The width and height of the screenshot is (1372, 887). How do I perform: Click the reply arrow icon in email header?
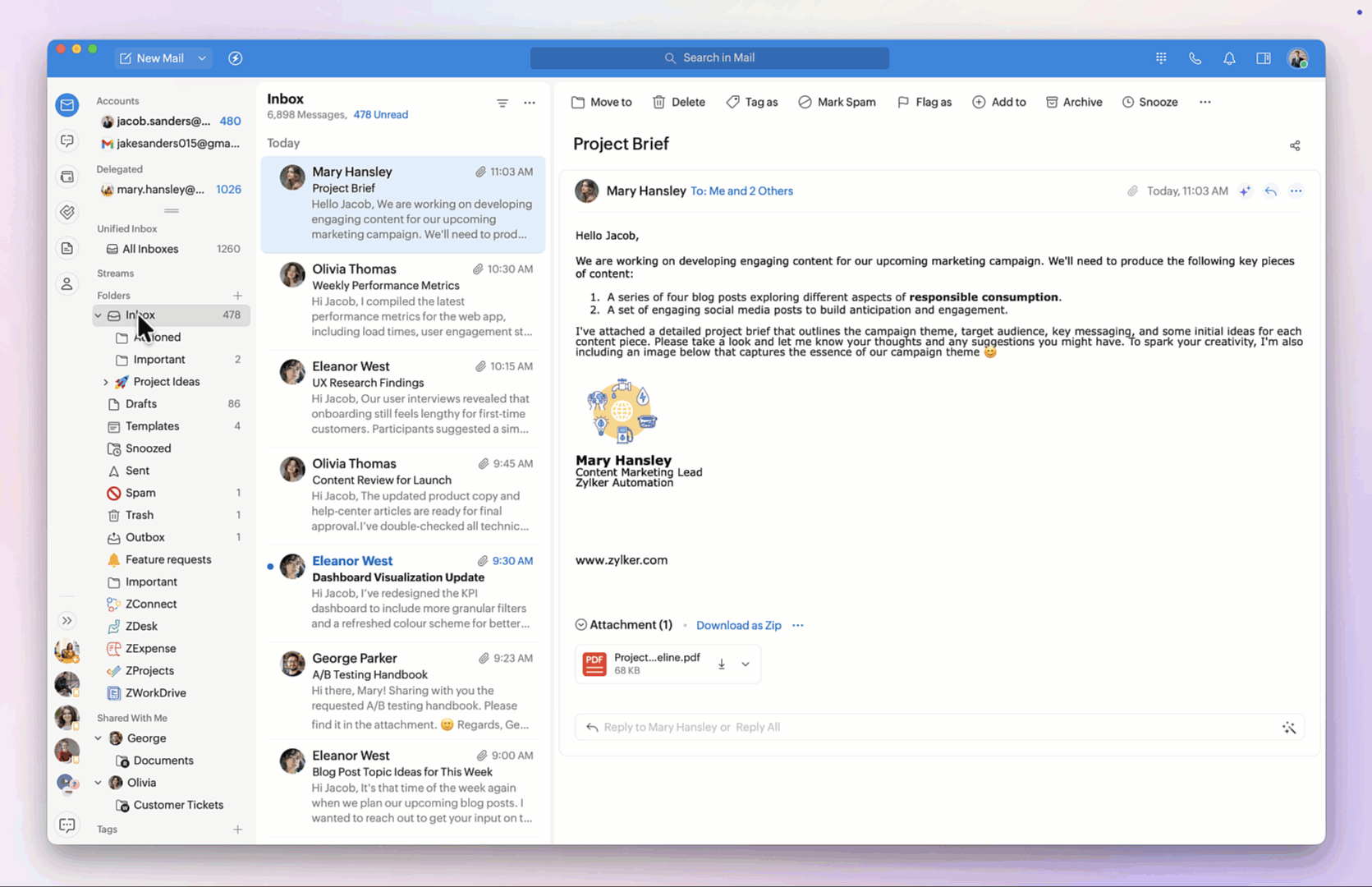coord(1271,191)
